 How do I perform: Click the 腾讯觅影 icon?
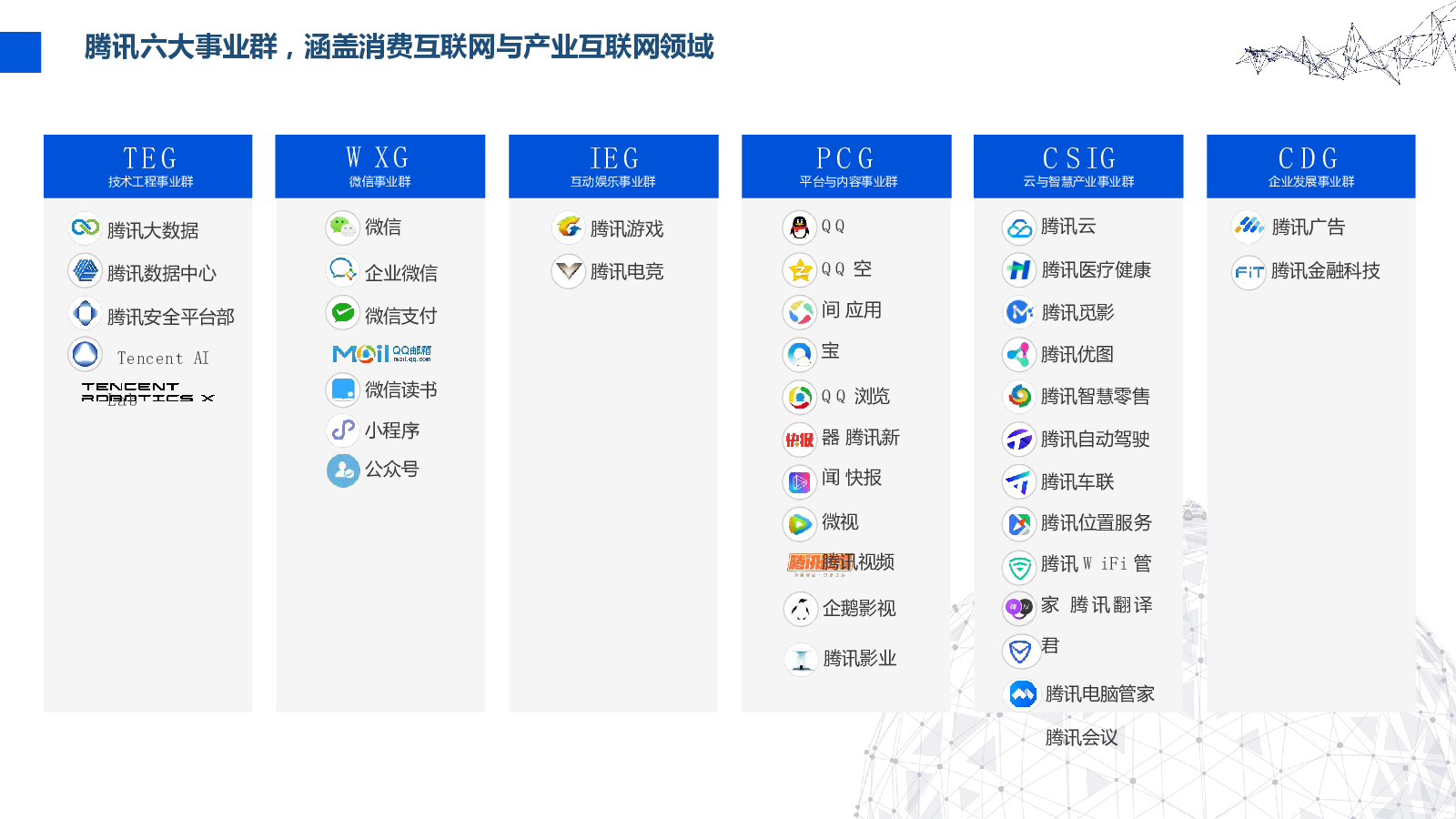(1019, 312)
